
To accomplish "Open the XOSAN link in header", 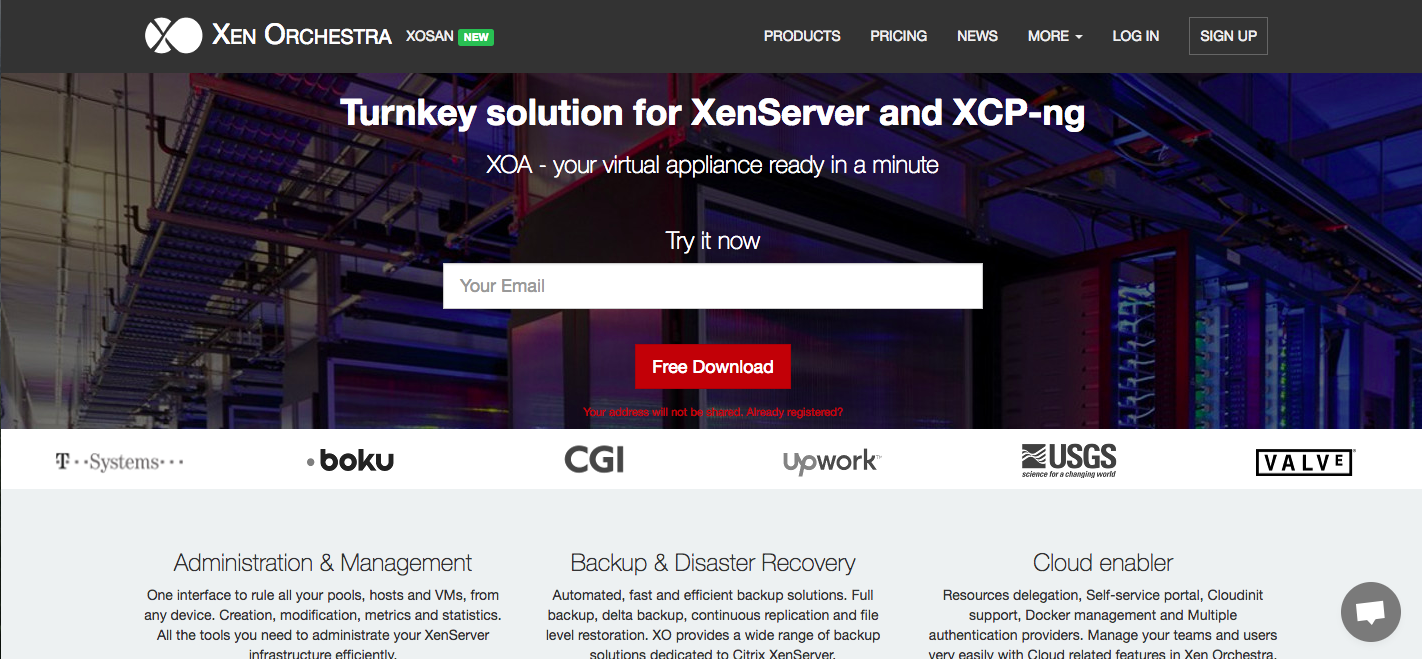I will 429,37.
